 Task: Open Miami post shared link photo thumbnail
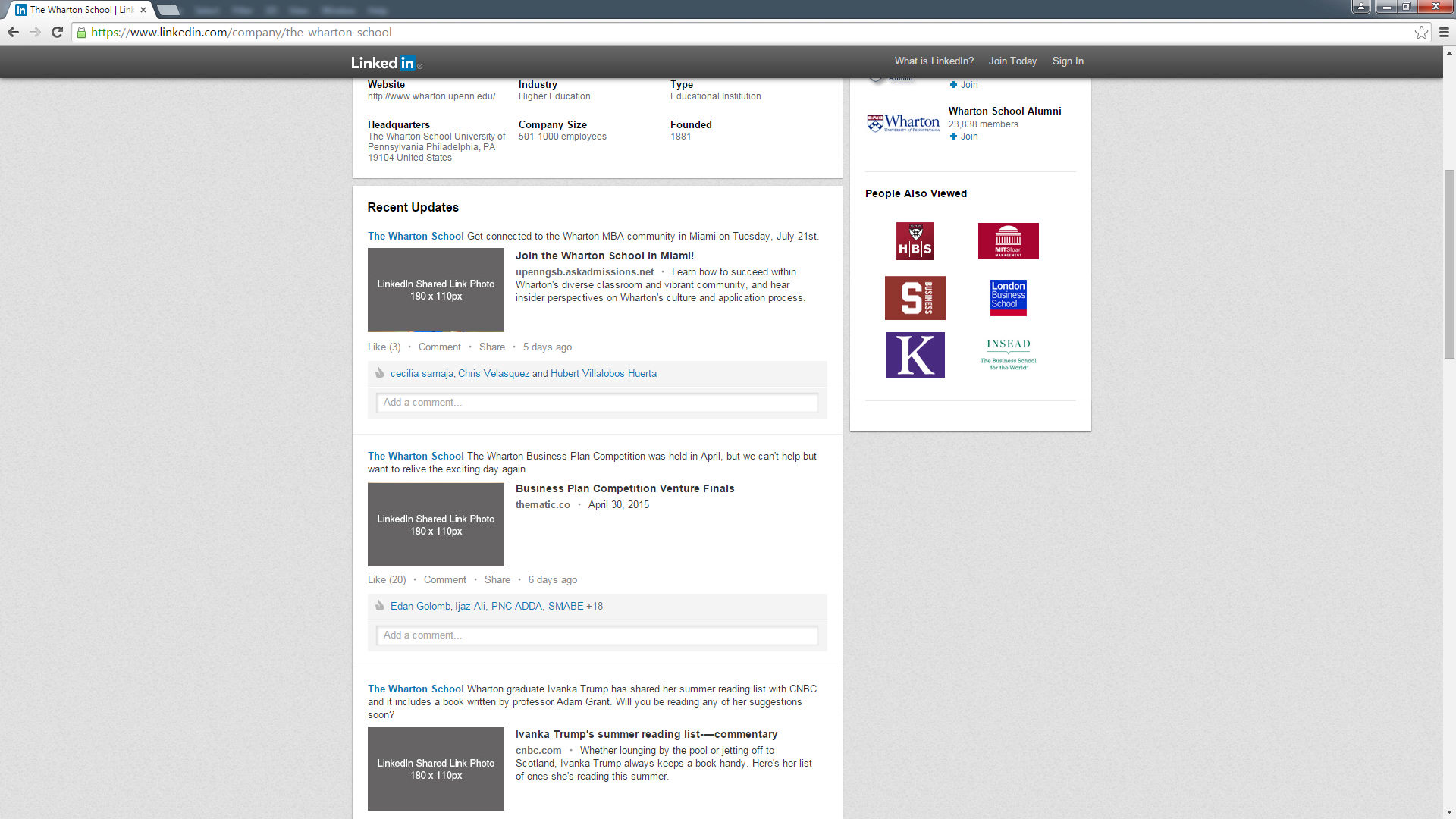click(436, 290)
